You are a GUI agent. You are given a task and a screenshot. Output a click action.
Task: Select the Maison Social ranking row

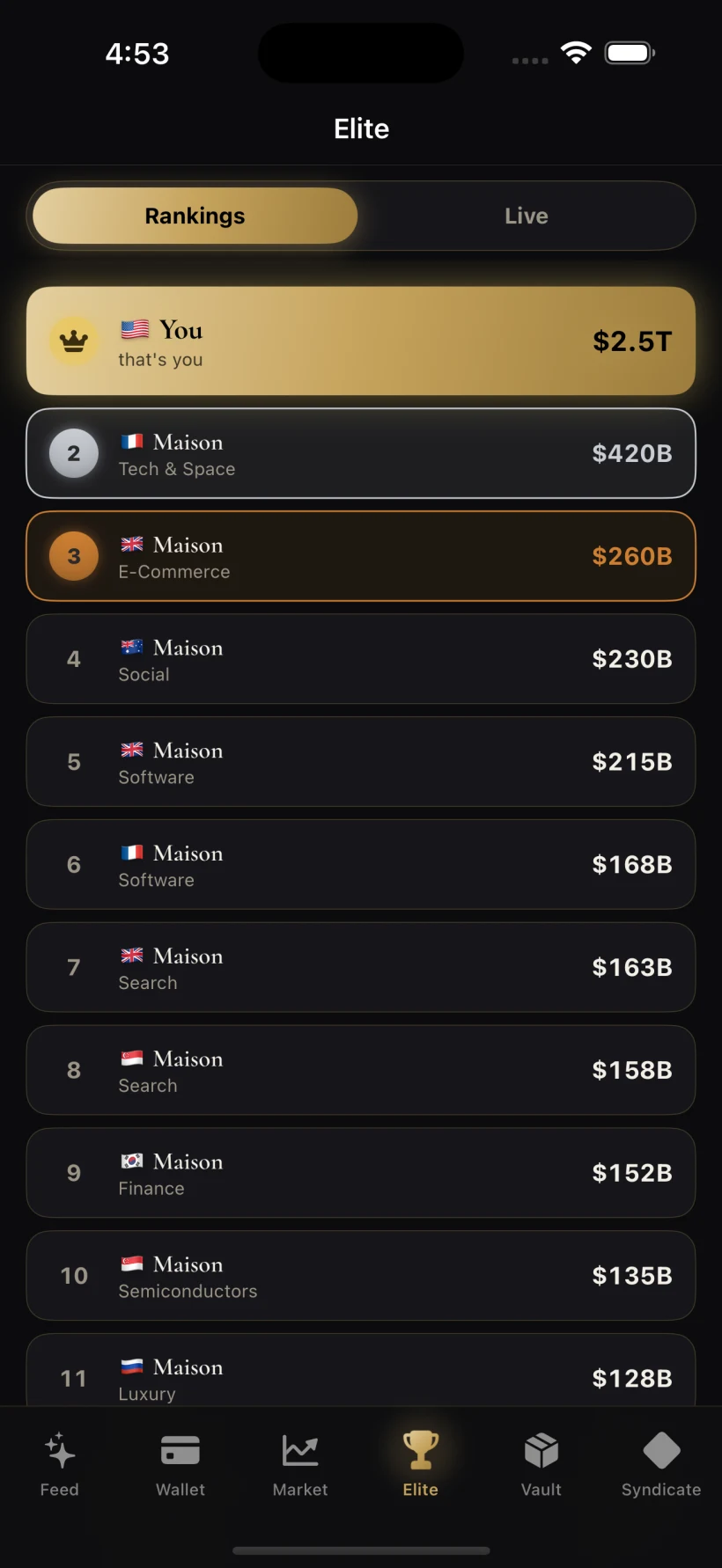361,659
